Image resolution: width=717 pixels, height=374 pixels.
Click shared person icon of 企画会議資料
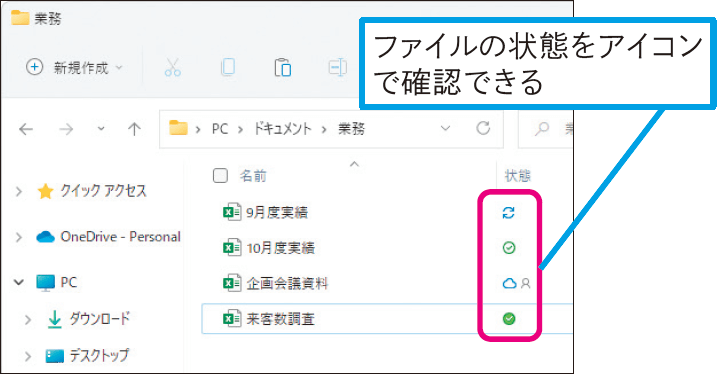coord(525,283)
